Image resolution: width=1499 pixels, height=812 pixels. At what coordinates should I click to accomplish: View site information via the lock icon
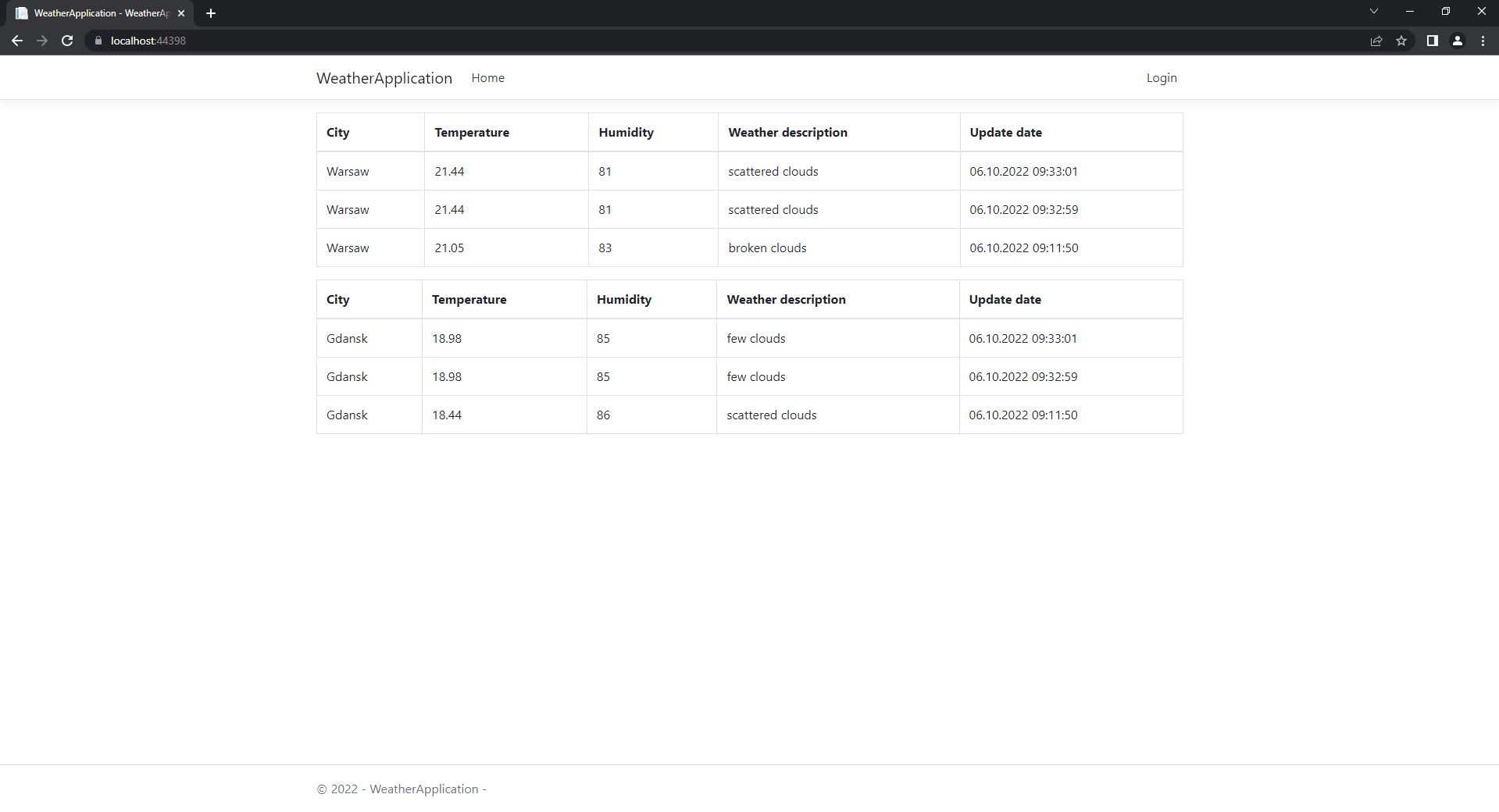tap(98, 41)
